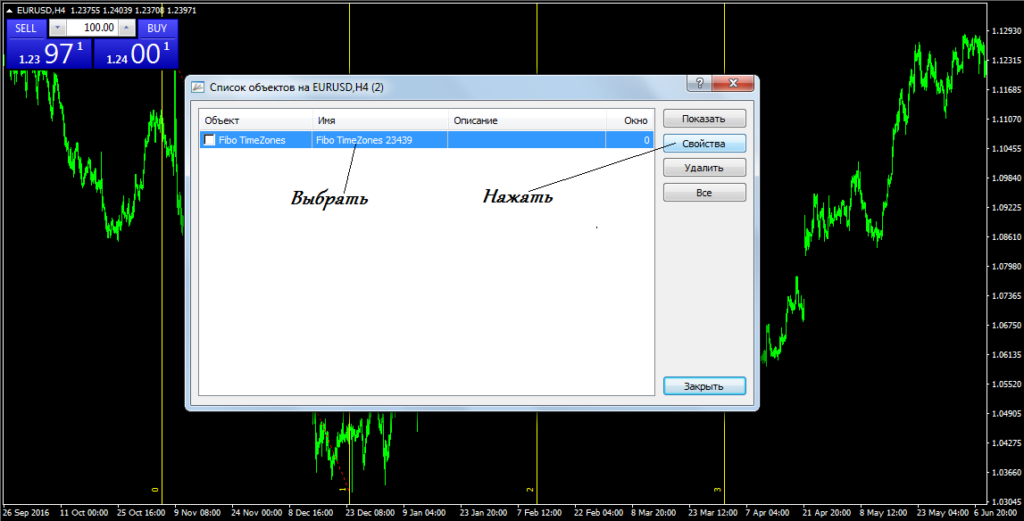Click the Окно column header
The height and width of the screenshot is (521, 1024).
pyautogui.click(x=635, y=121)
